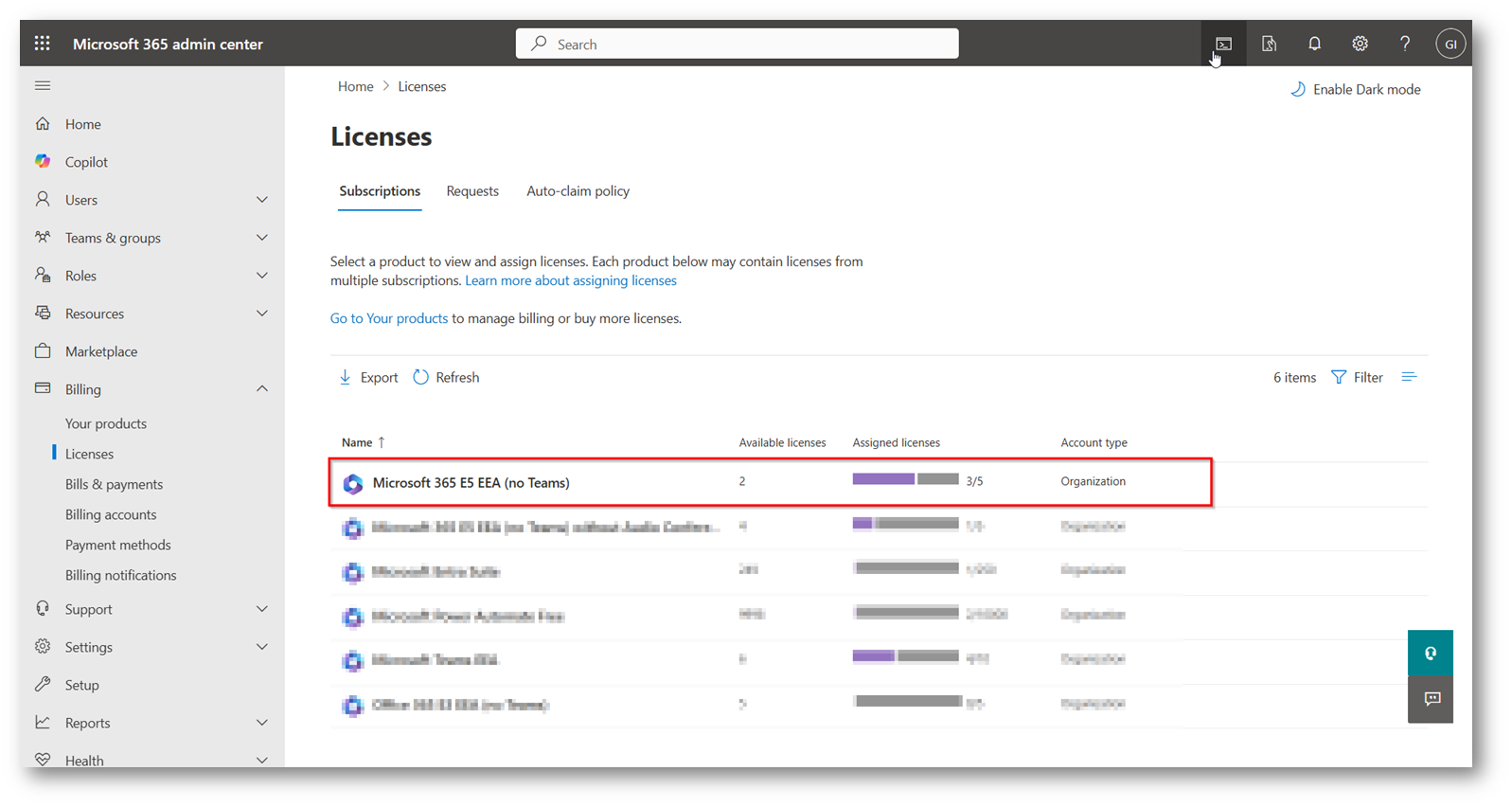The height and width of the screenshot is (807, 1512).
Task: Open Payment methods page
Action: pyautogui.click(x=118, y=545)
